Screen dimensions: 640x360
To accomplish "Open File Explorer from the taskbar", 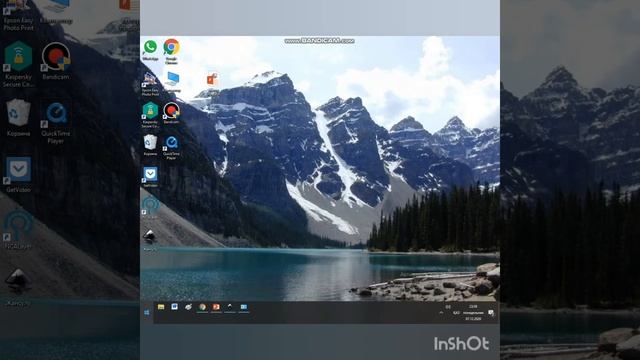I will click(x=161, y=307).
